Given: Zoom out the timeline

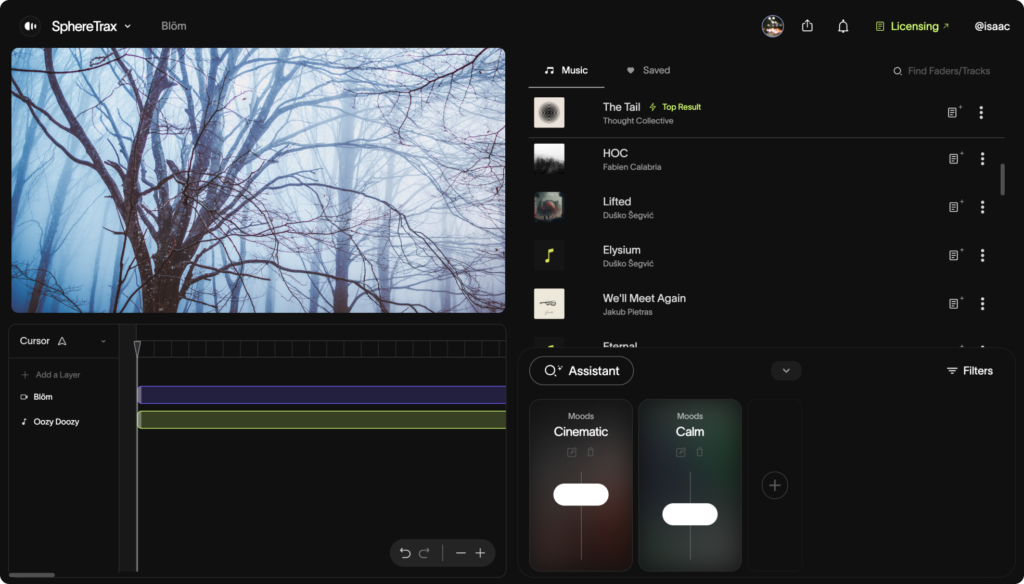Looking at the screenshot, I should 460,553.
